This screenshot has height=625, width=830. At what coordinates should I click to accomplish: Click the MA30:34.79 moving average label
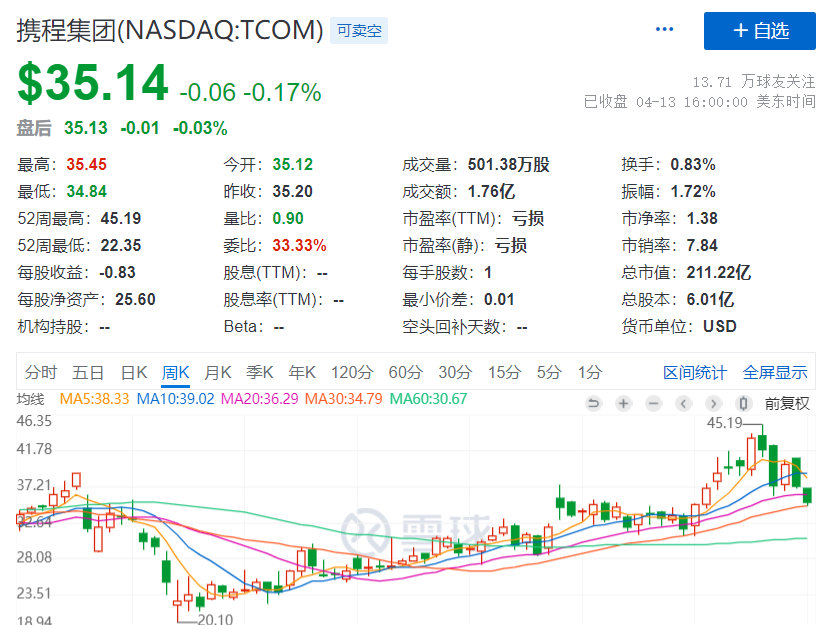pos(344,398)
